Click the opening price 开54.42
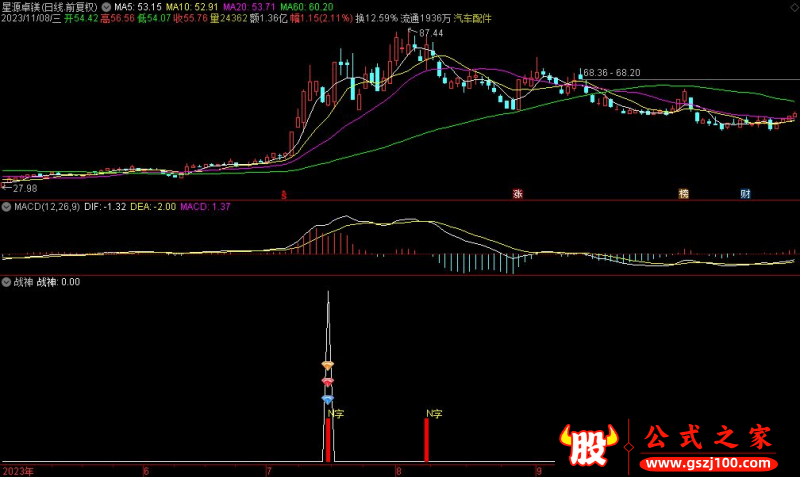Screen dimensions: 800x477 coord(81,18)
